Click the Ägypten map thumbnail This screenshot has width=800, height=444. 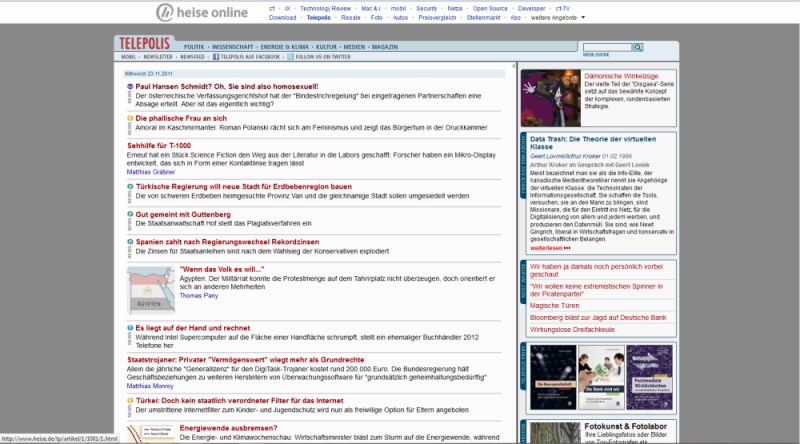coord(151,289)
